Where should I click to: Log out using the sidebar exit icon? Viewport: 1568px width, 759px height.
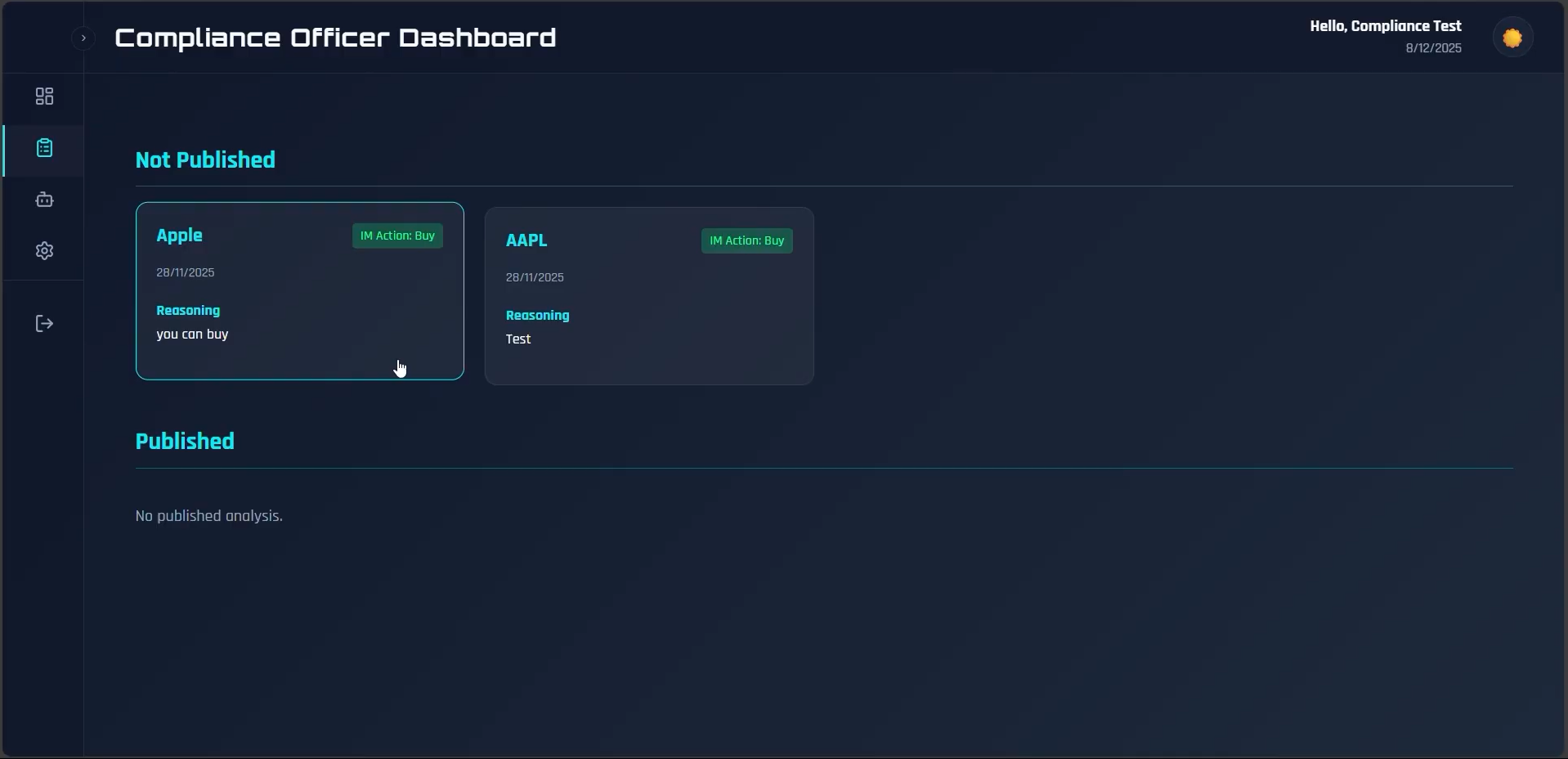[x=43, y=323]
